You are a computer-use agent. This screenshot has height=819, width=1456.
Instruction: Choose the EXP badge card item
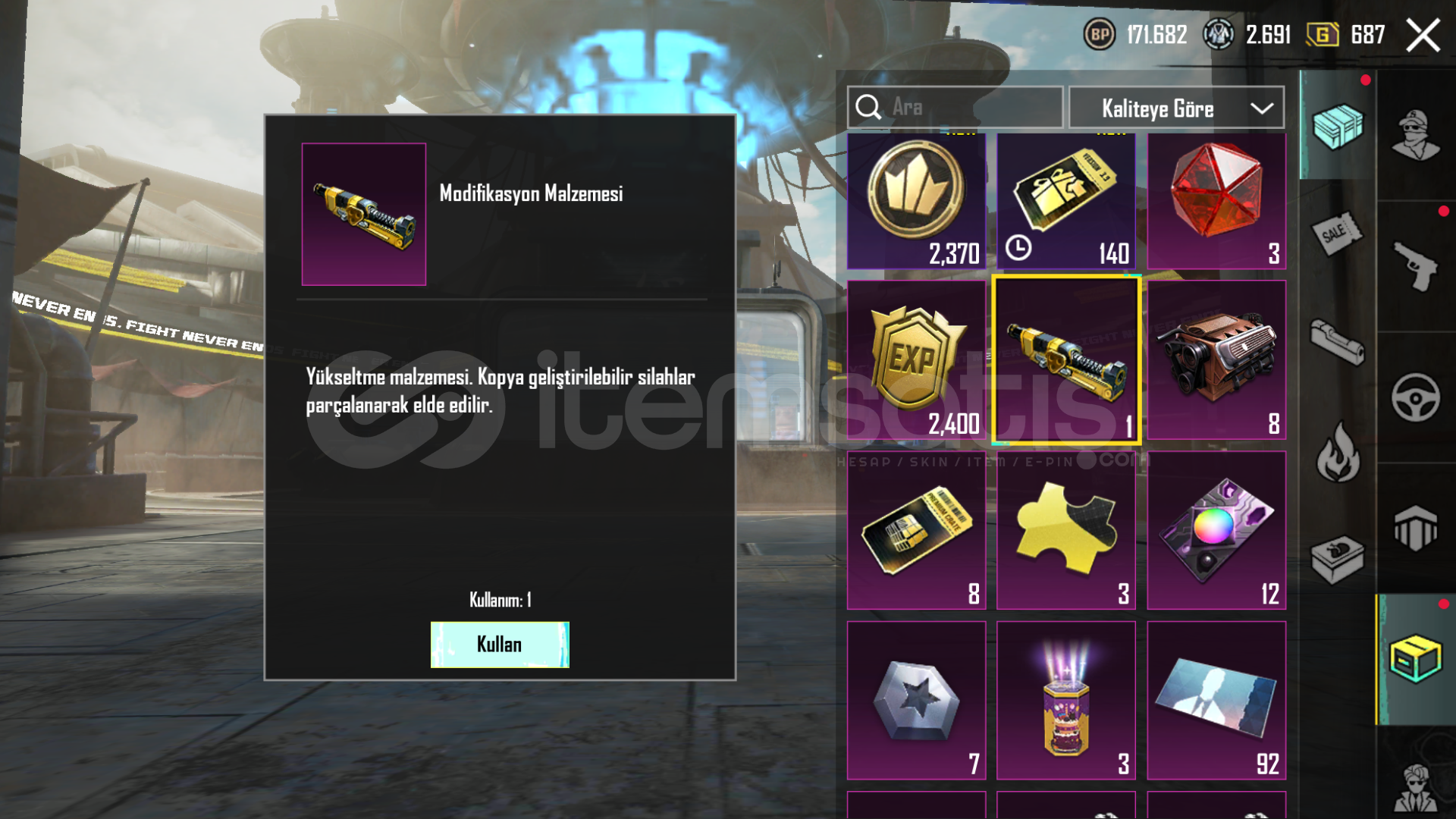pyautogui.click(x=916, y=360)
